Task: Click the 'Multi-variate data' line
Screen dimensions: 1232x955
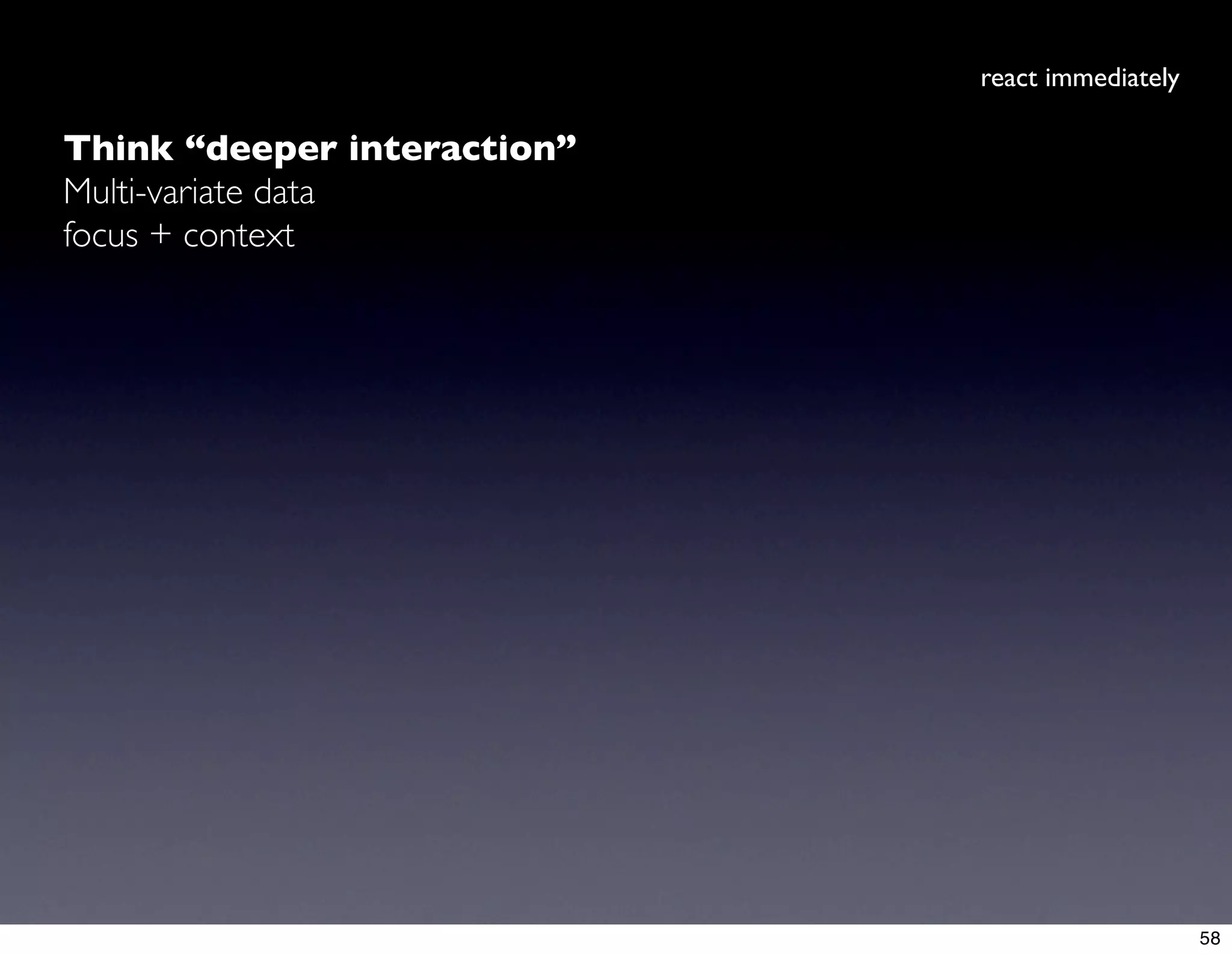Action: [x=189, y=192]
